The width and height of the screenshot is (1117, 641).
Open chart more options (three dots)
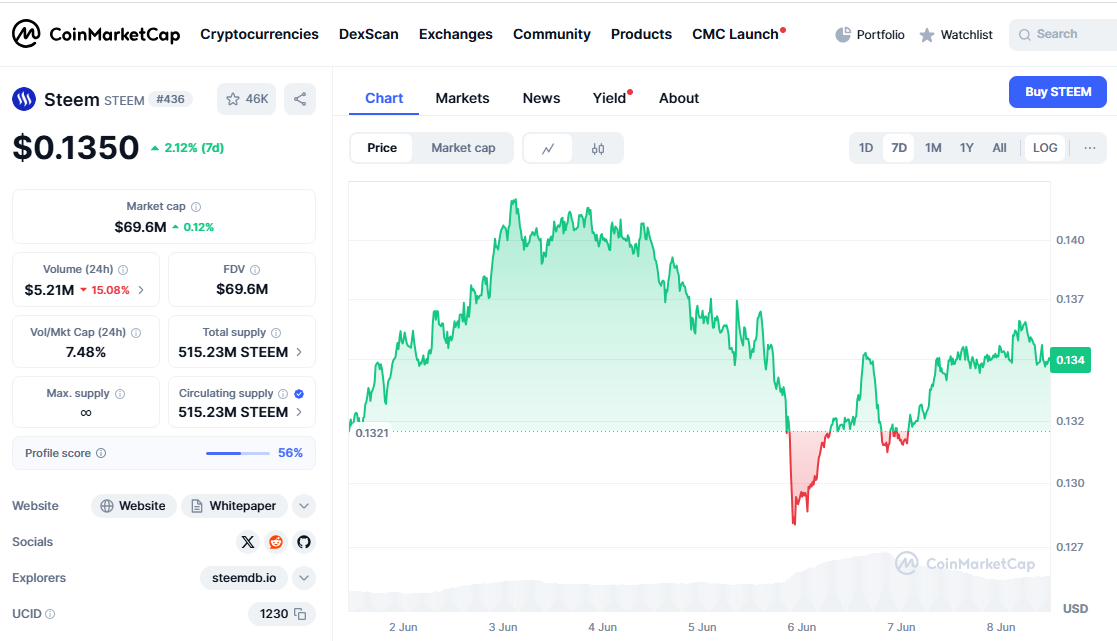click(1090, 148)
